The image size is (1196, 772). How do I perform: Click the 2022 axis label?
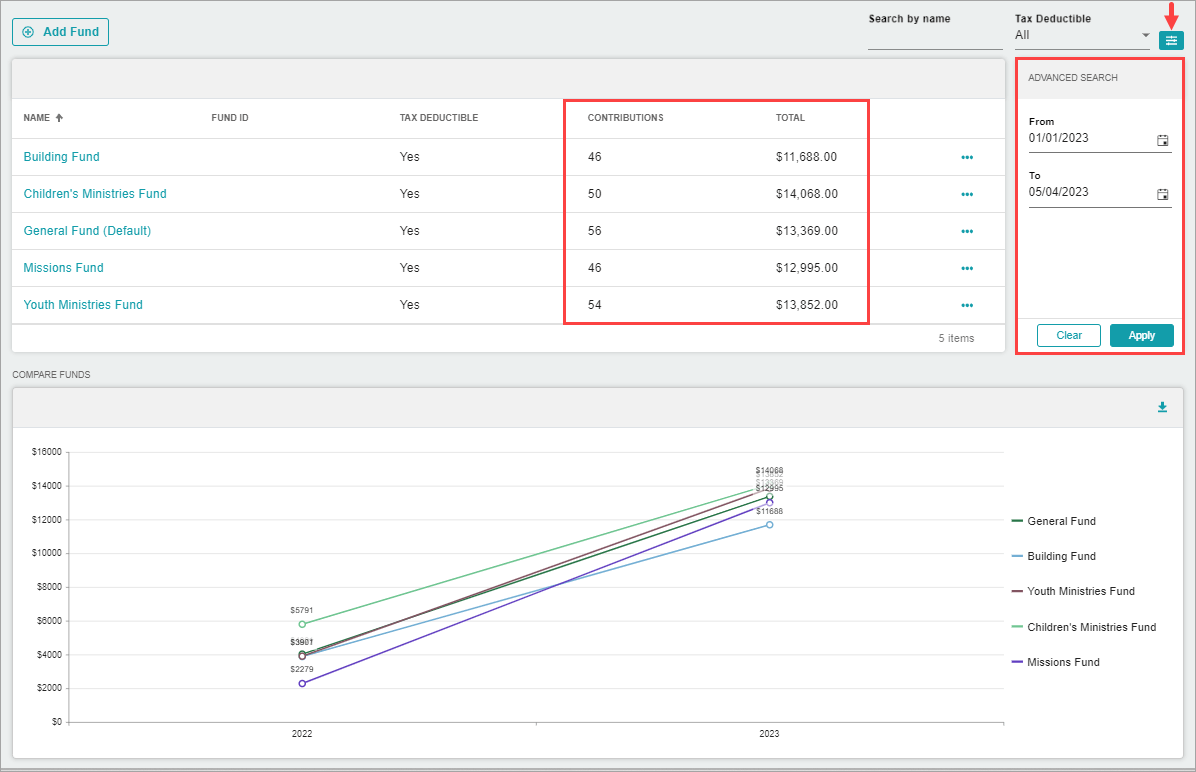pos(302,734)
